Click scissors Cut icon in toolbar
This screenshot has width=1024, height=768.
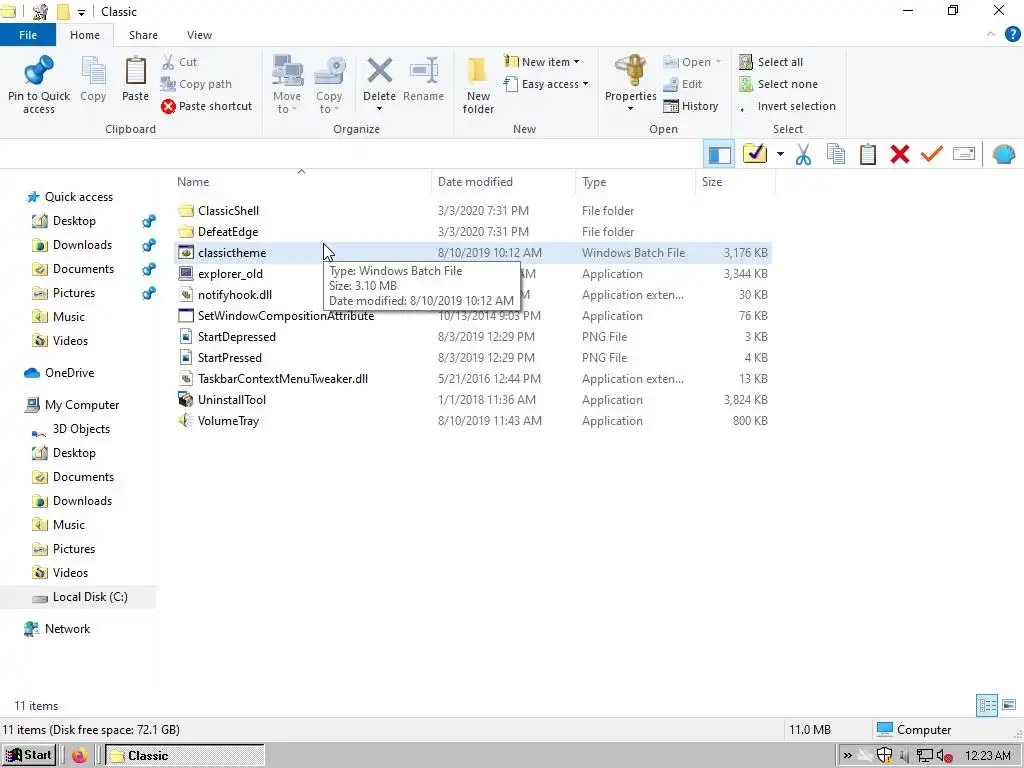pyautogui.click(x=803, y=155)
